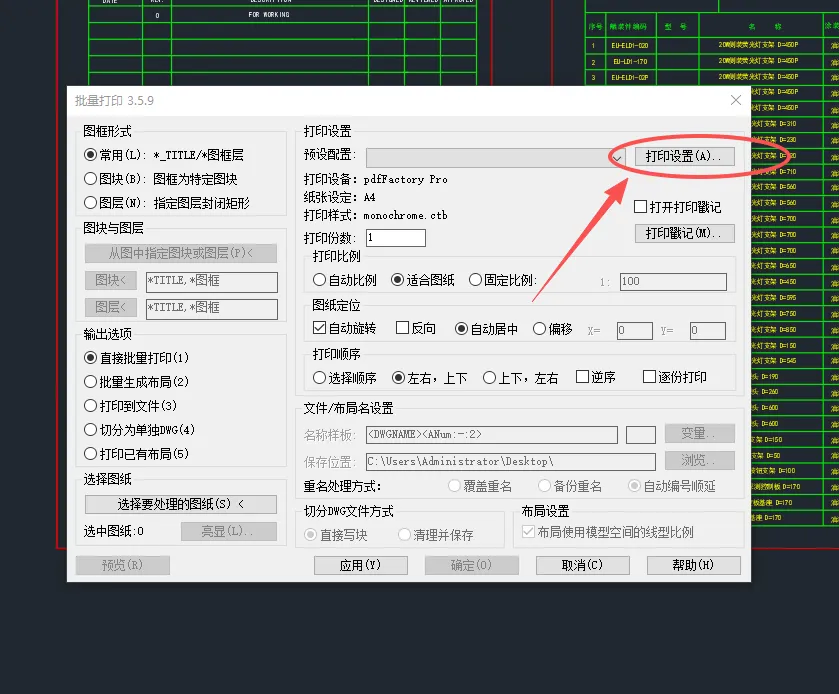Click the 图层< button
The image size is (839, 694).
click(111, 307)
